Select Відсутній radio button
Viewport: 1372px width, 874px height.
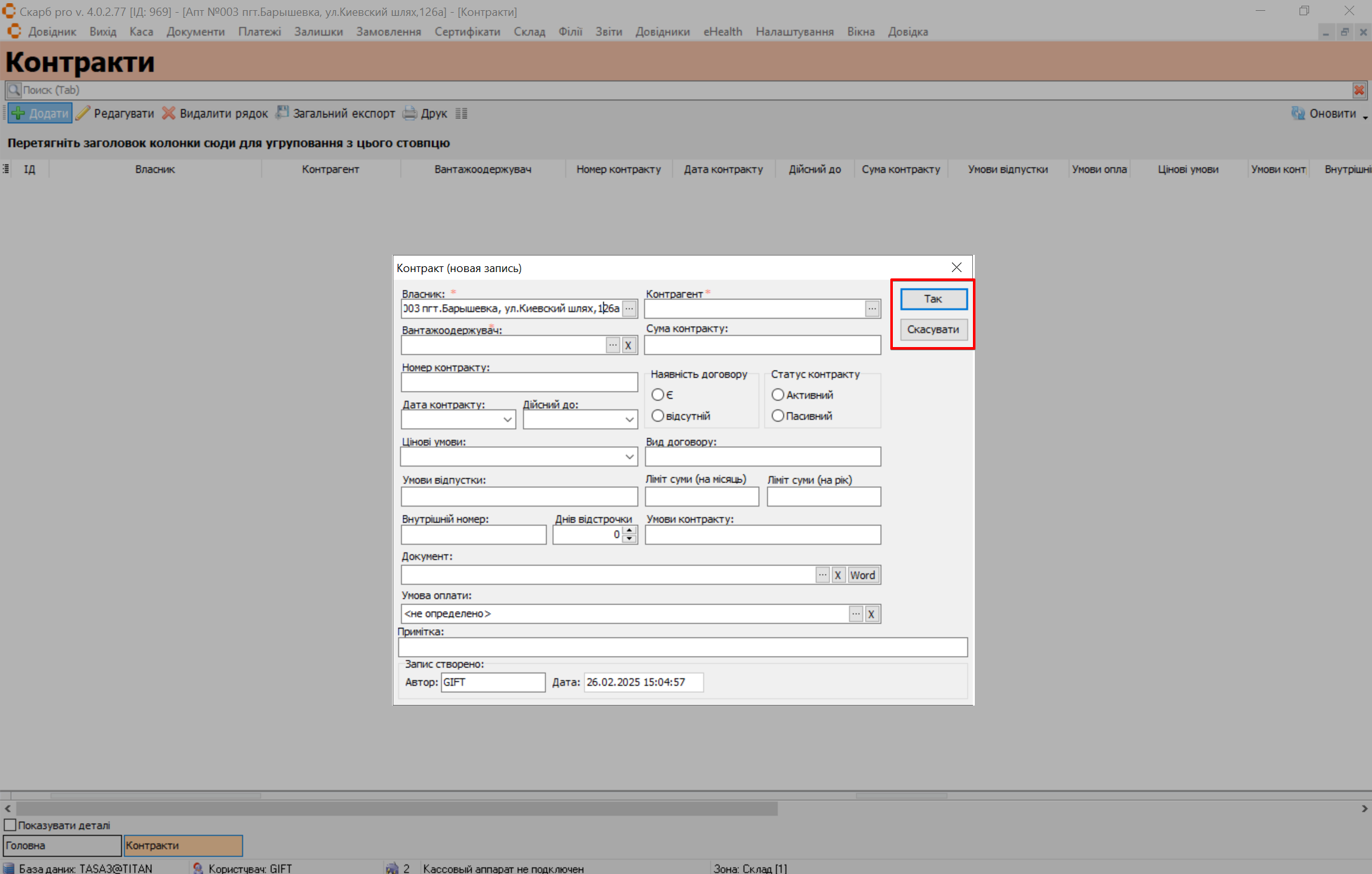pyautogui.click(x=658, y=416)
